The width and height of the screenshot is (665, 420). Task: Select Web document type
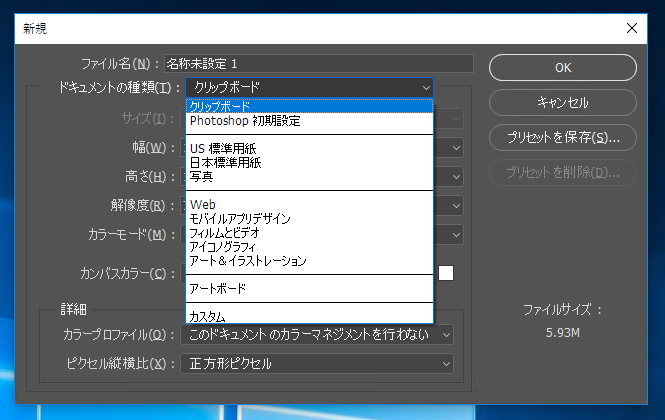pos(310,204)
